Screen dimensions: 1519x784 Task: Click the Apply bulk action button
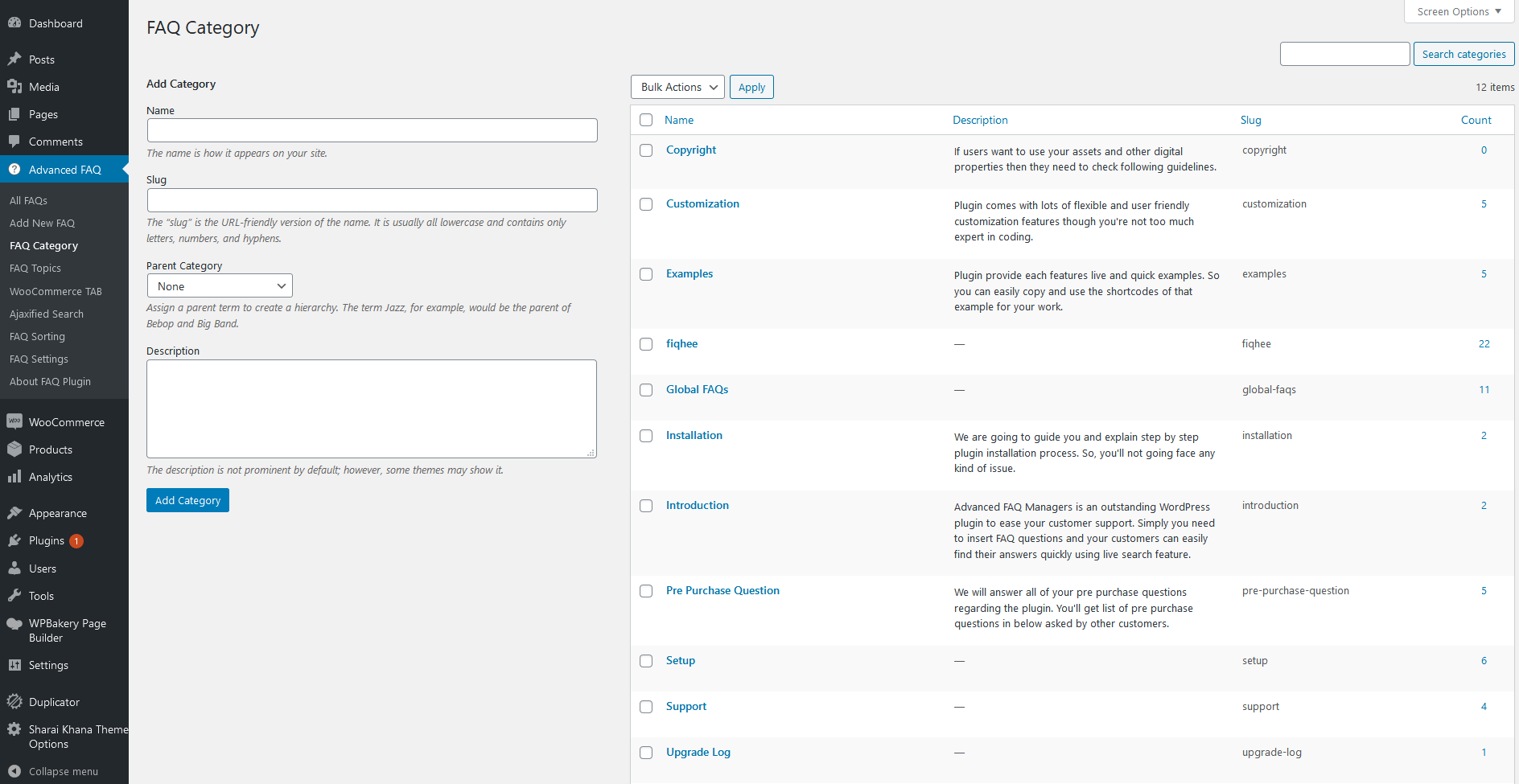(x=751, y=87)
